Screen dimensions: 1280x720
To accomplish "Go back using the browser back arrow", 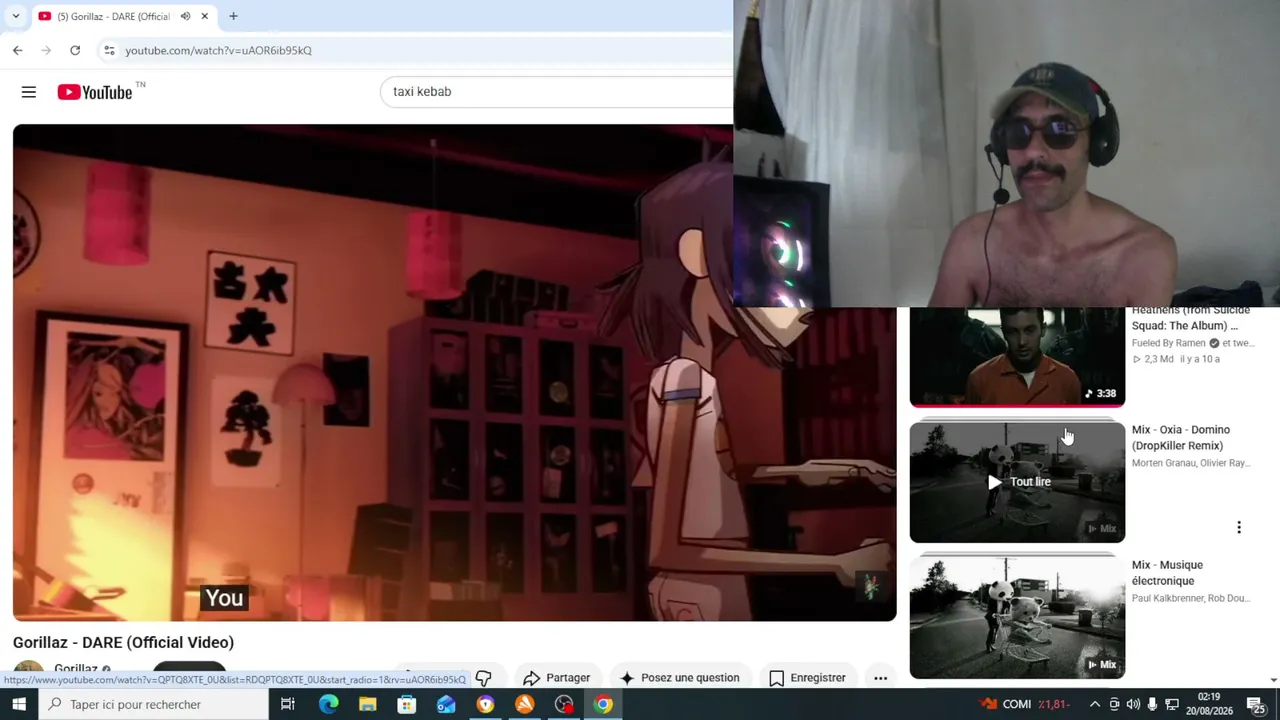I will [x=18, y=50].
